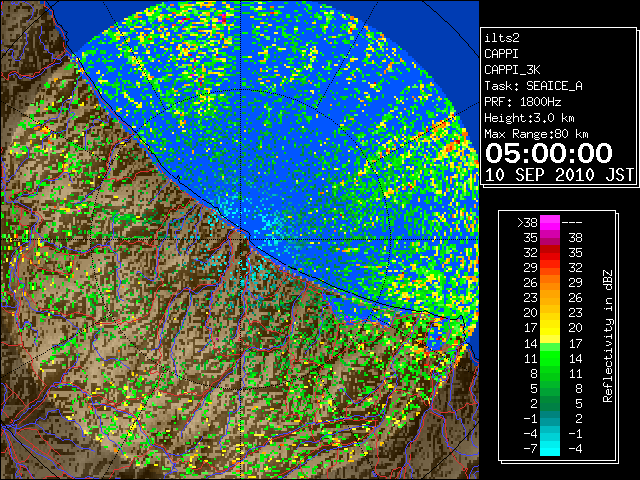The image size is (640, 480).
Task: Select the 'Height:3.0 km' text
Action: [529, 118]
